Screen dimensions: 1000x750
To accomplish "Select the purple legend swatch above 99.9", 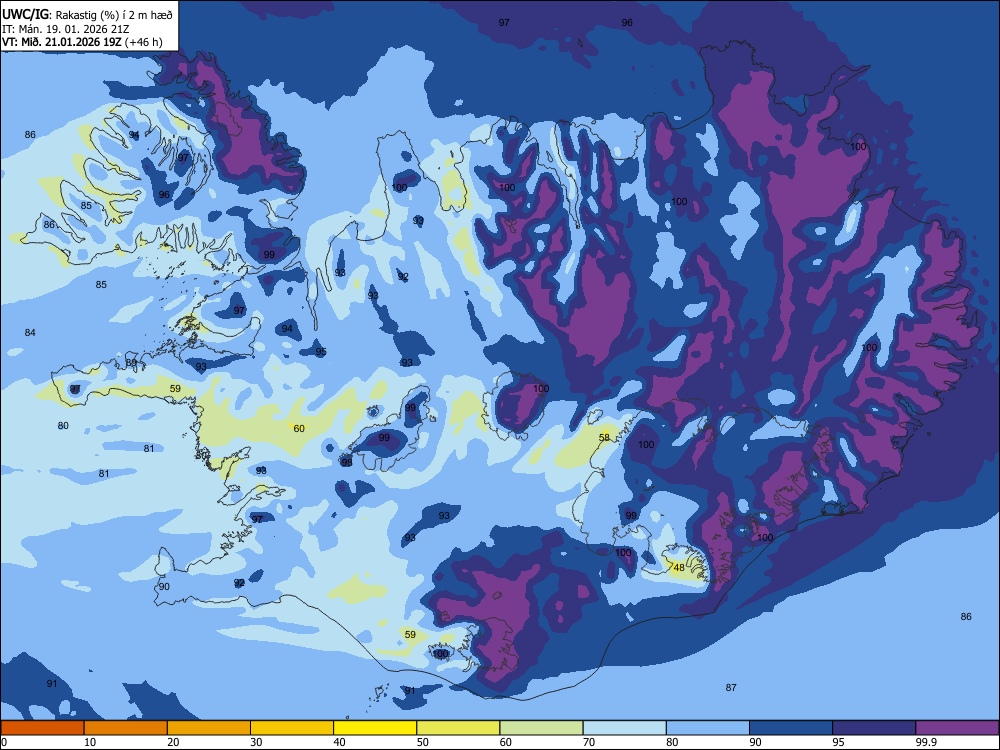I will (x=957, y=728).
